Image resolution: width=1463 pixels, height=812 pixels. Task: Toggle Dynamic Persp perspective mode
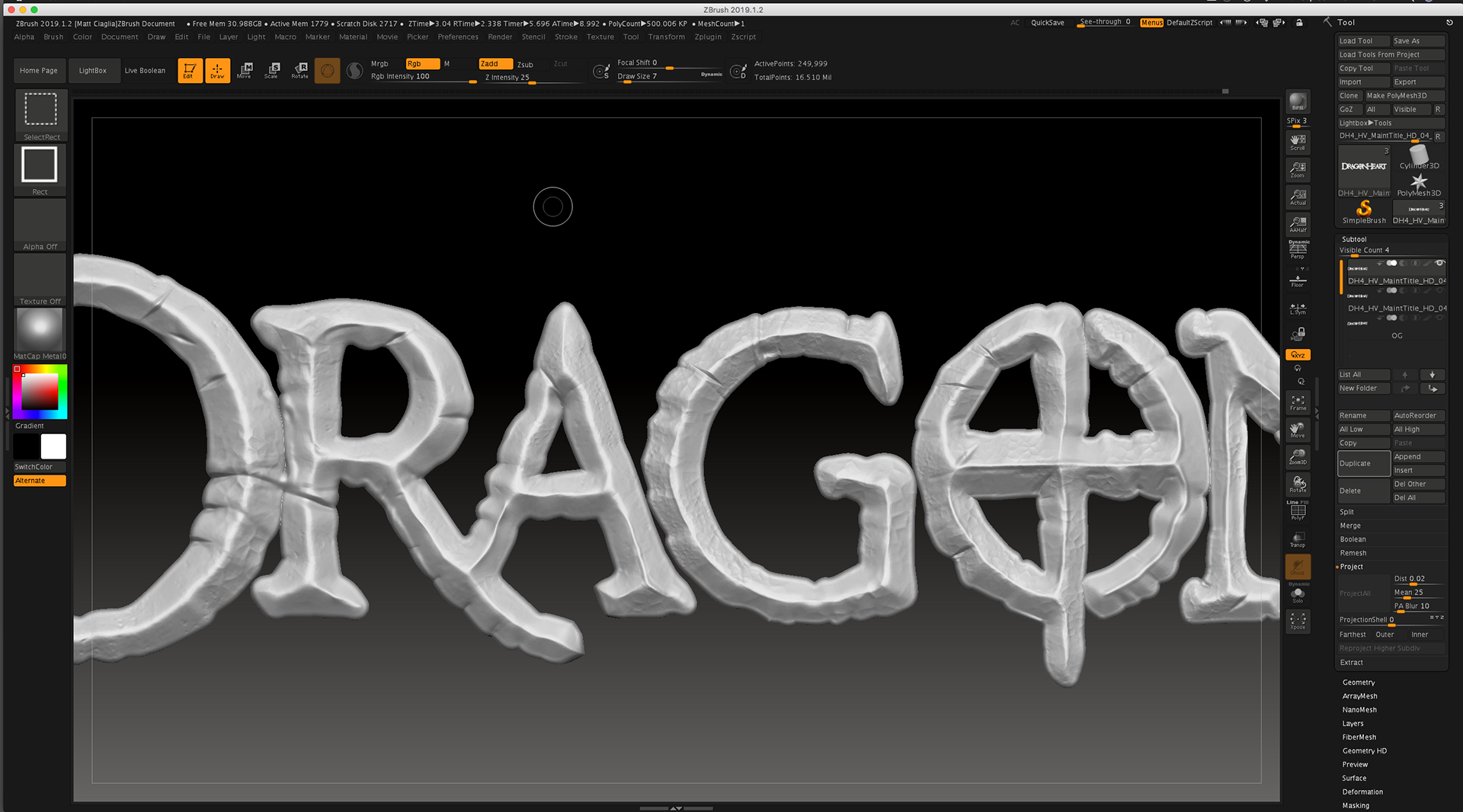[1298, 250]
